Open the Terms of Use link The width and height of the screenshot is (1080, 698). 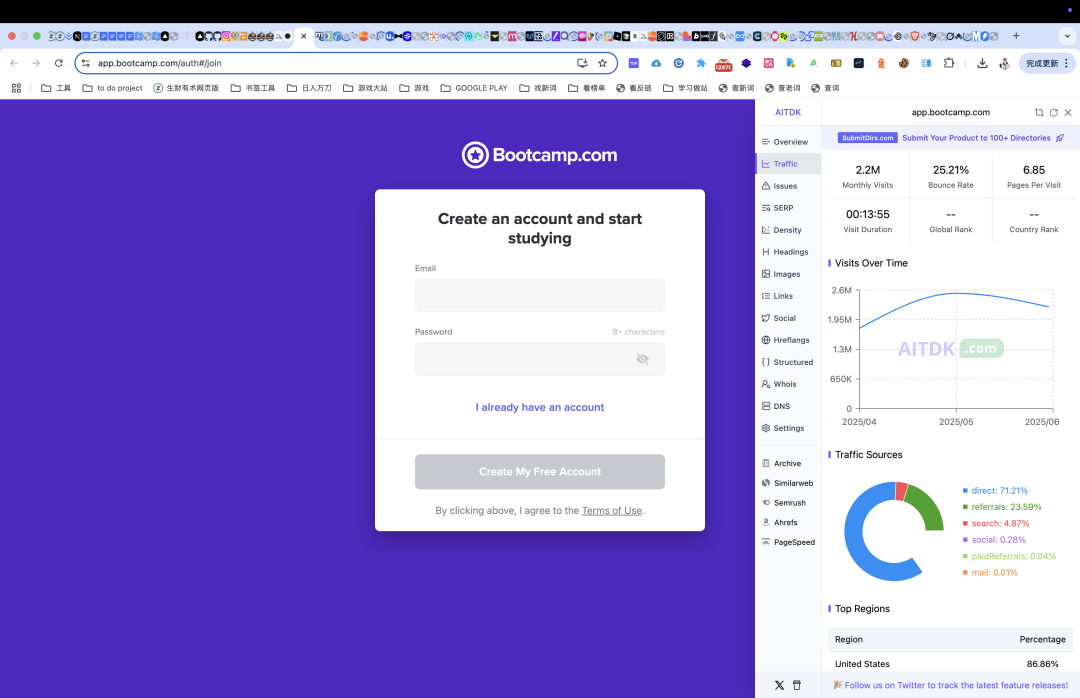tap(612, 511)
